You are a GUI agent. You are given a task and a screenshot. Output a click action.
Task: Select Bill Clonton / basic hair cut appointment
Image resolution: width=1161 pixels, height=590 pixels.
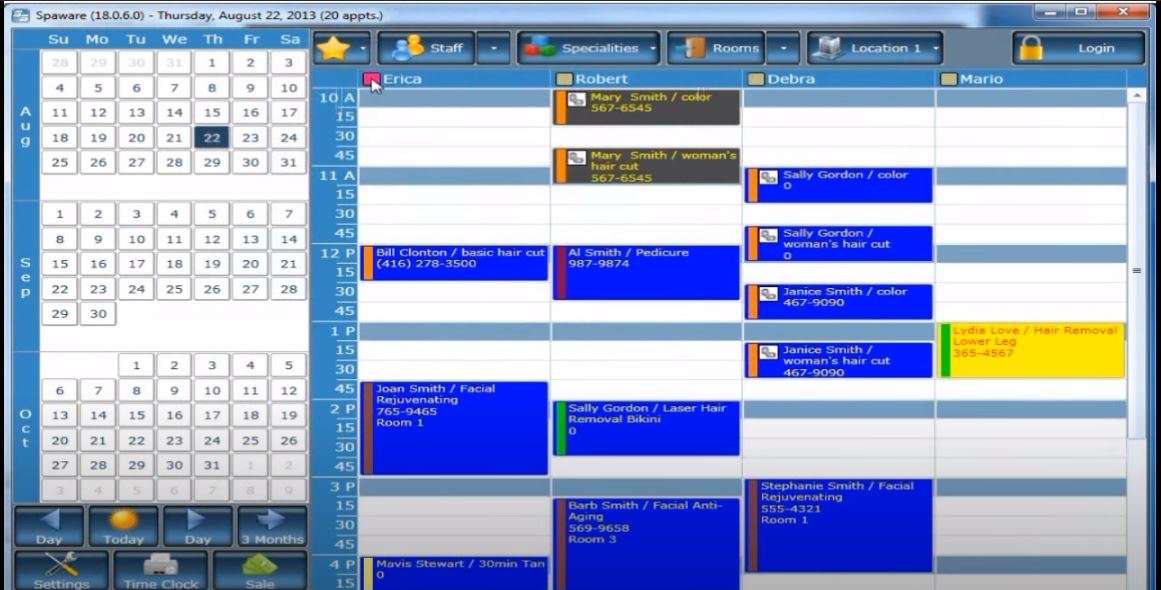(x=454, y=263)
